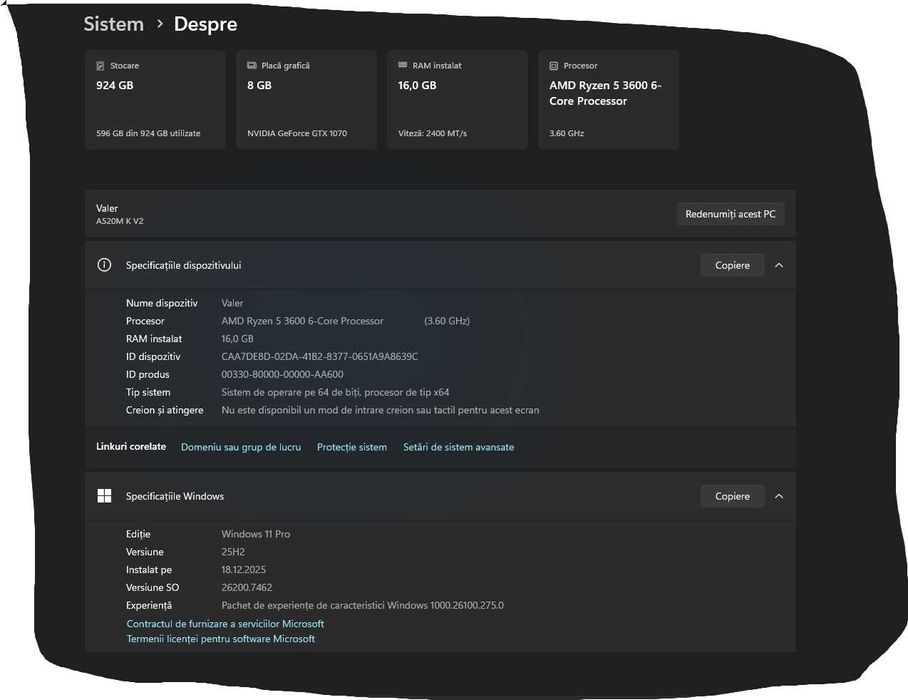Collapse the Specificațiile Windows section
This screenshot has width=908, height=700.
pyautogui.click(x=779, y=496)
